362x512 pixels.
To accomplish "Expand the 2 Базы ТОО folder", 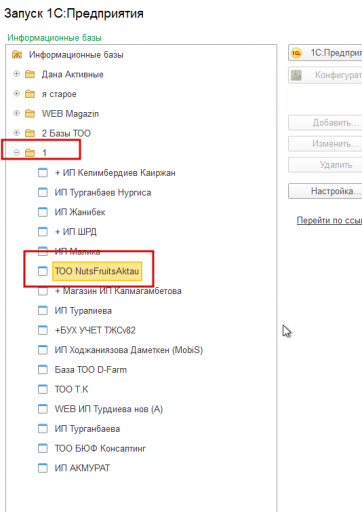I will click(16, 133).
